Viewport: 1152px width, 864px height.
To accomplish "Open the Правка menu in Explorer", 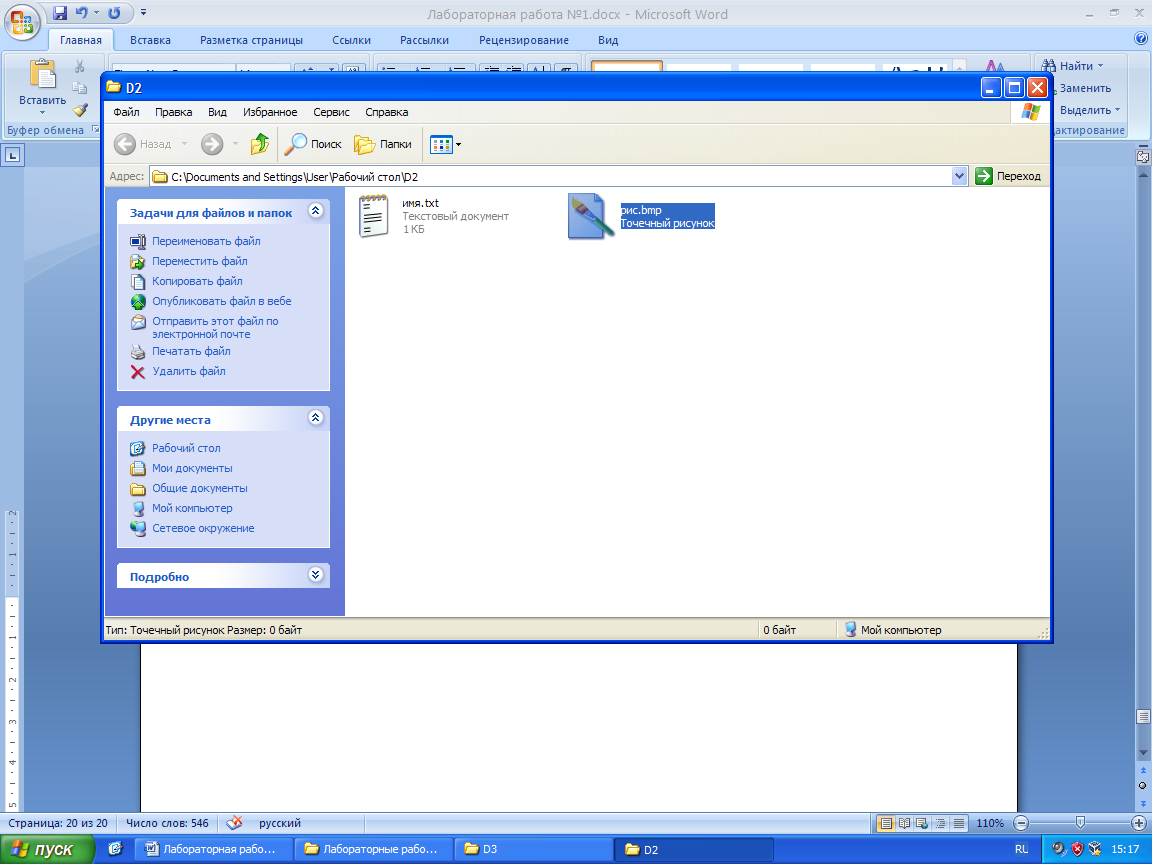I will [x=173, y=112].
